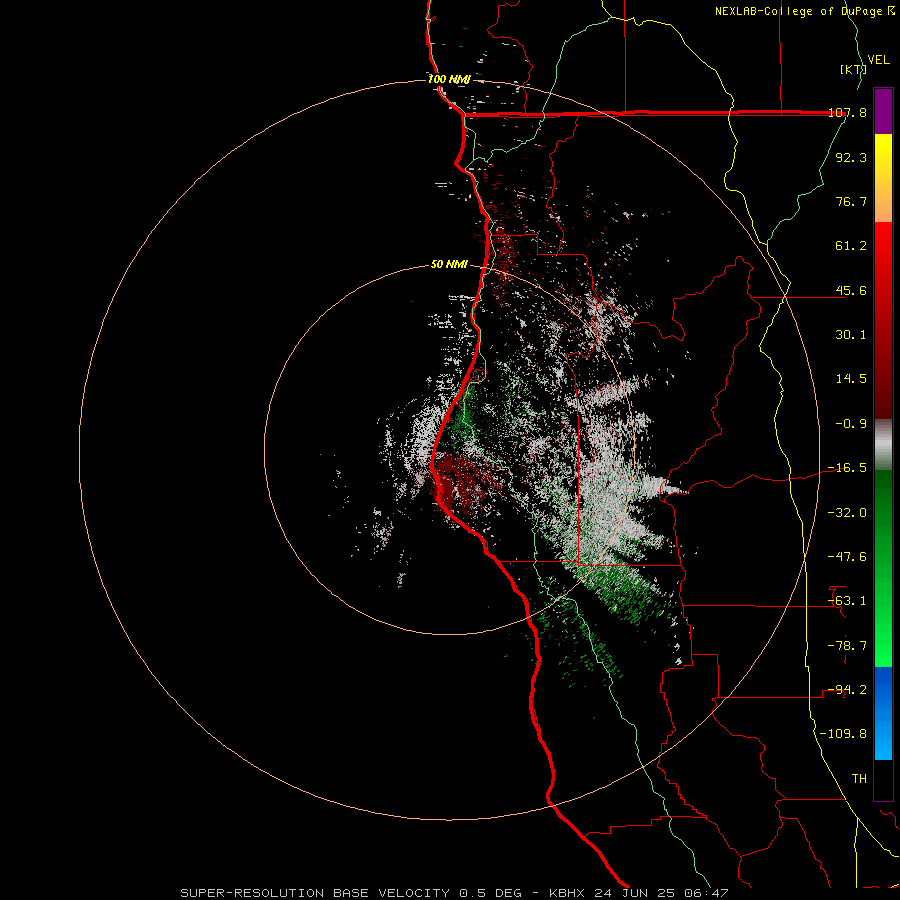Screen dimensions: 900x900
Task: Pick the purple segment of velocity color bar
Action: point(883,111)
